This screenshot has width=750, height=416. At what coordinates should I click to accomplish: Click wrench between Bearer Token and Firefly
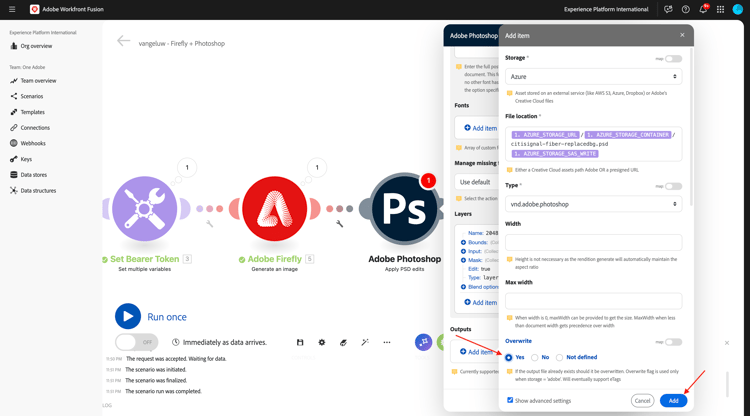(x=210, y=223)
